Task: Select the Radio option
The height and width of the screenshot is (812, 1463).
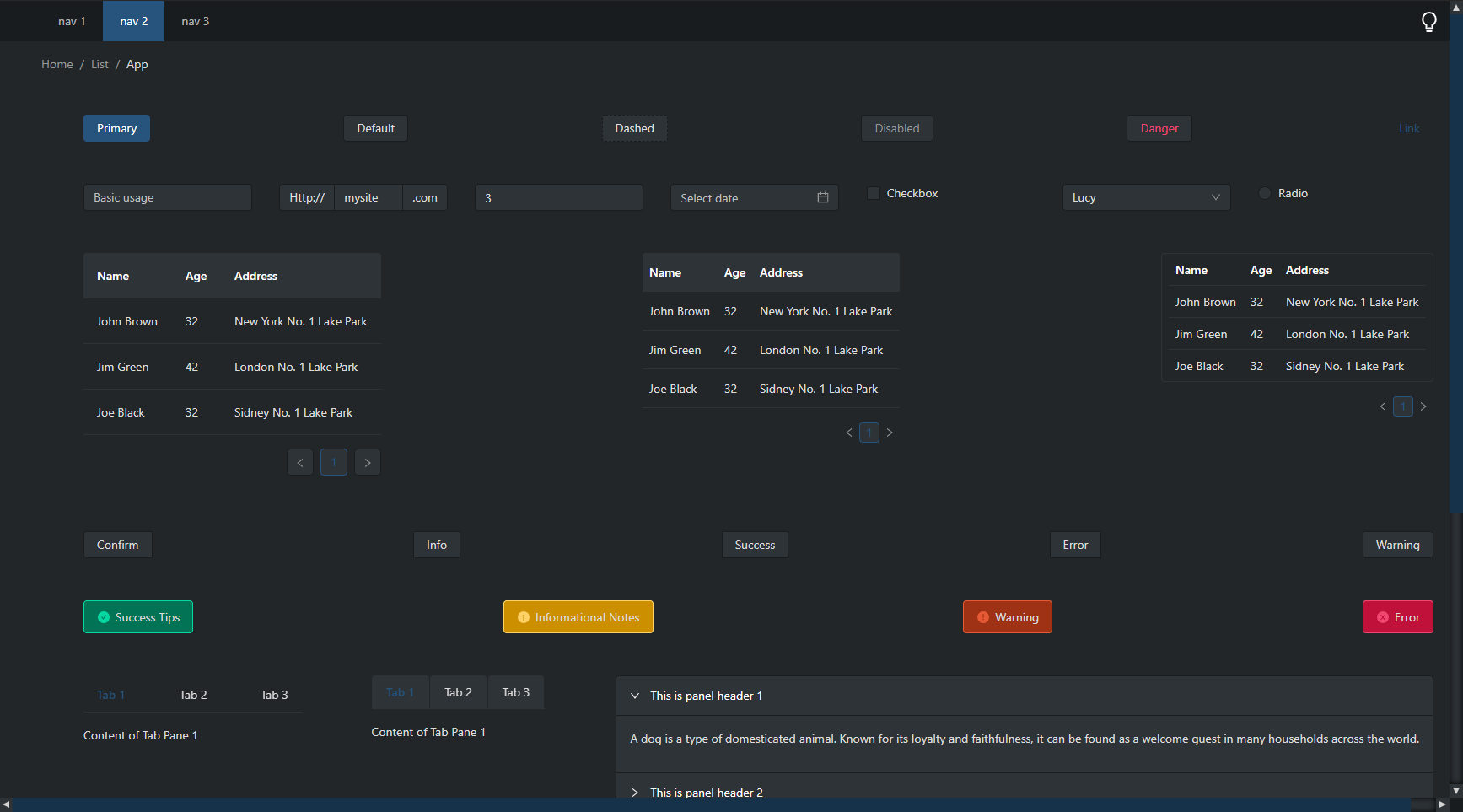Action: 1264,193
